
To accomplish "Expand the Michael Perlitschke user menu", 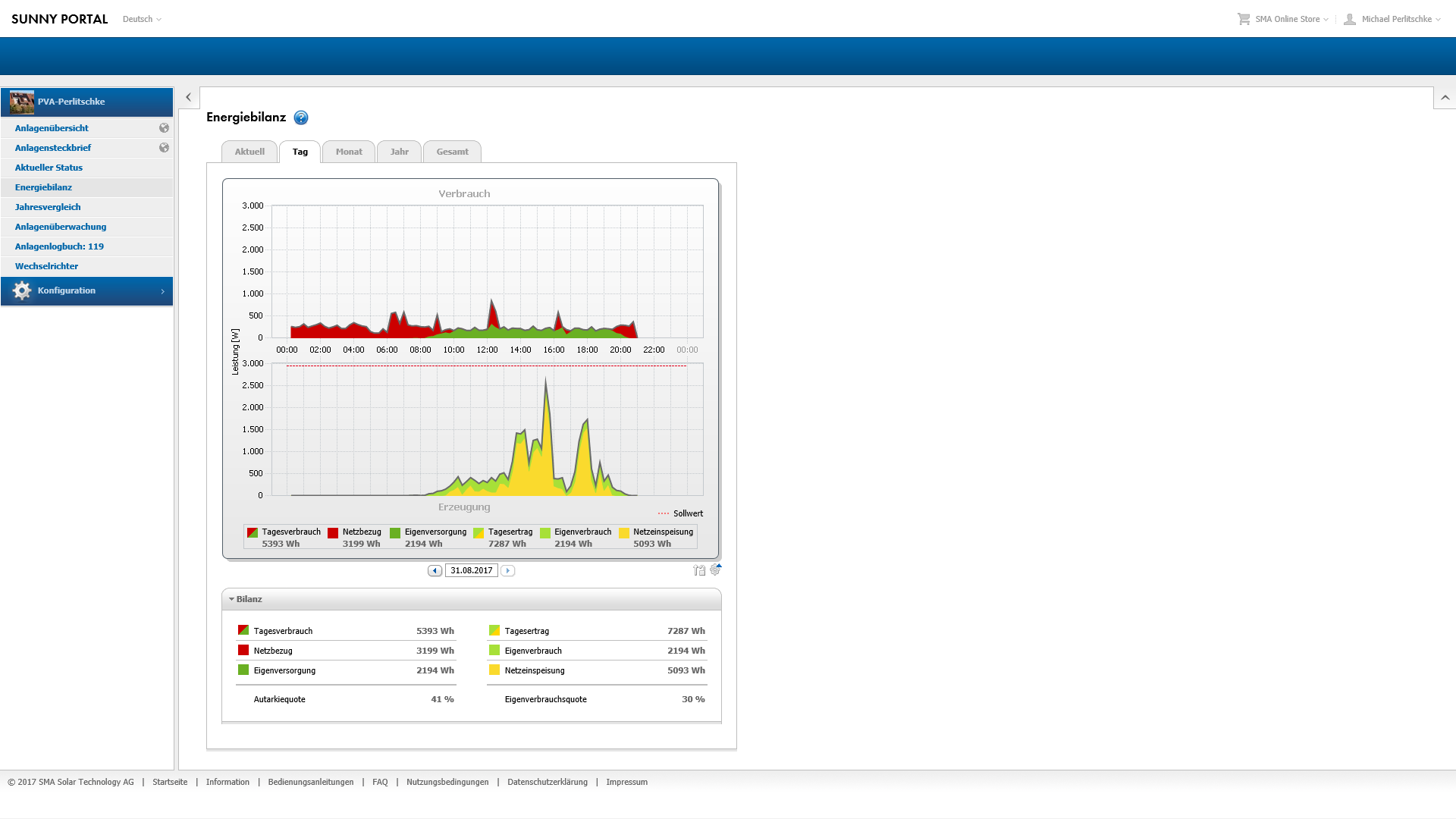I will (1395, 19).
